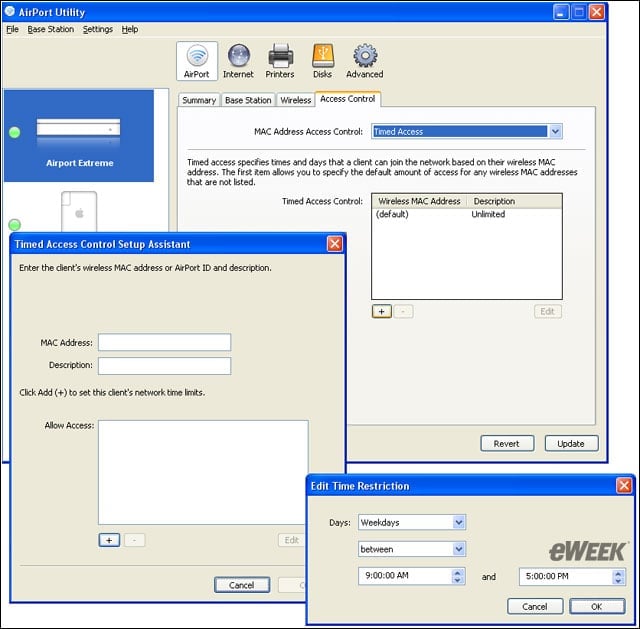Open the Base Station menu

(51, 29)
